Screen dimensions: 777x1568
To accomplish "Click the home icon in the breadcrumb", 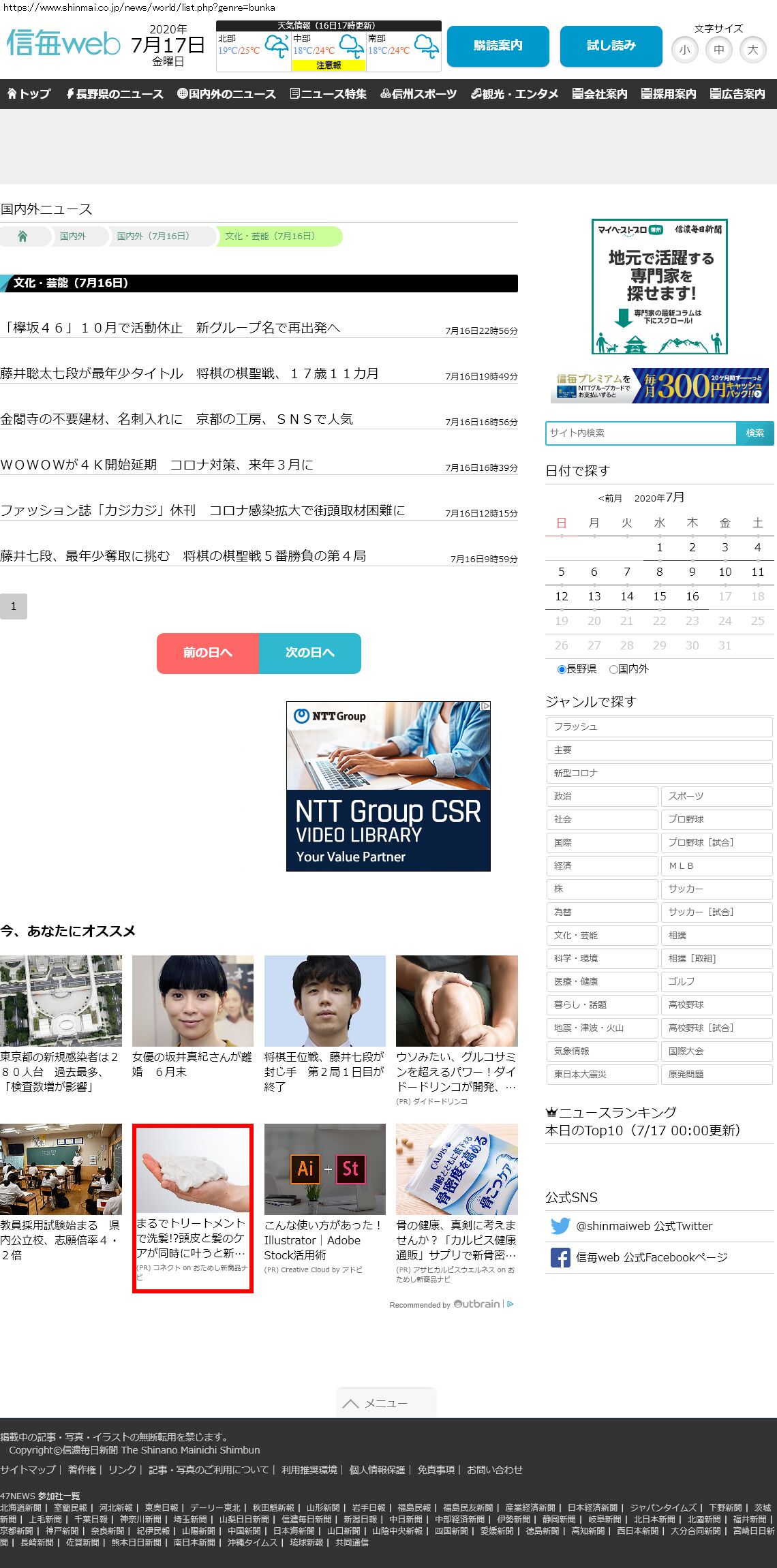I will coord(22,236).
